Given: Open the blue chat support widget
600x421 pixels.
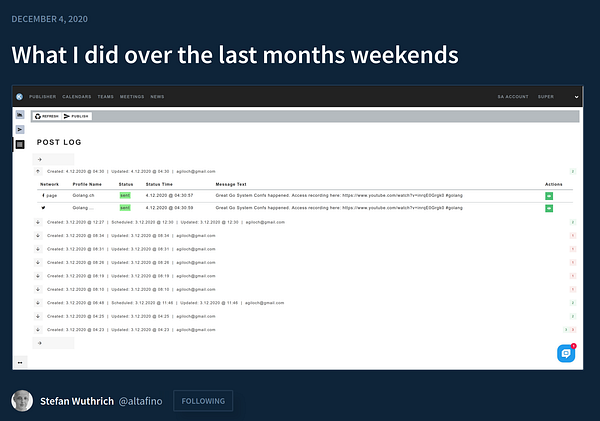Looking at the screenshot, I should (x=566, y=353).
